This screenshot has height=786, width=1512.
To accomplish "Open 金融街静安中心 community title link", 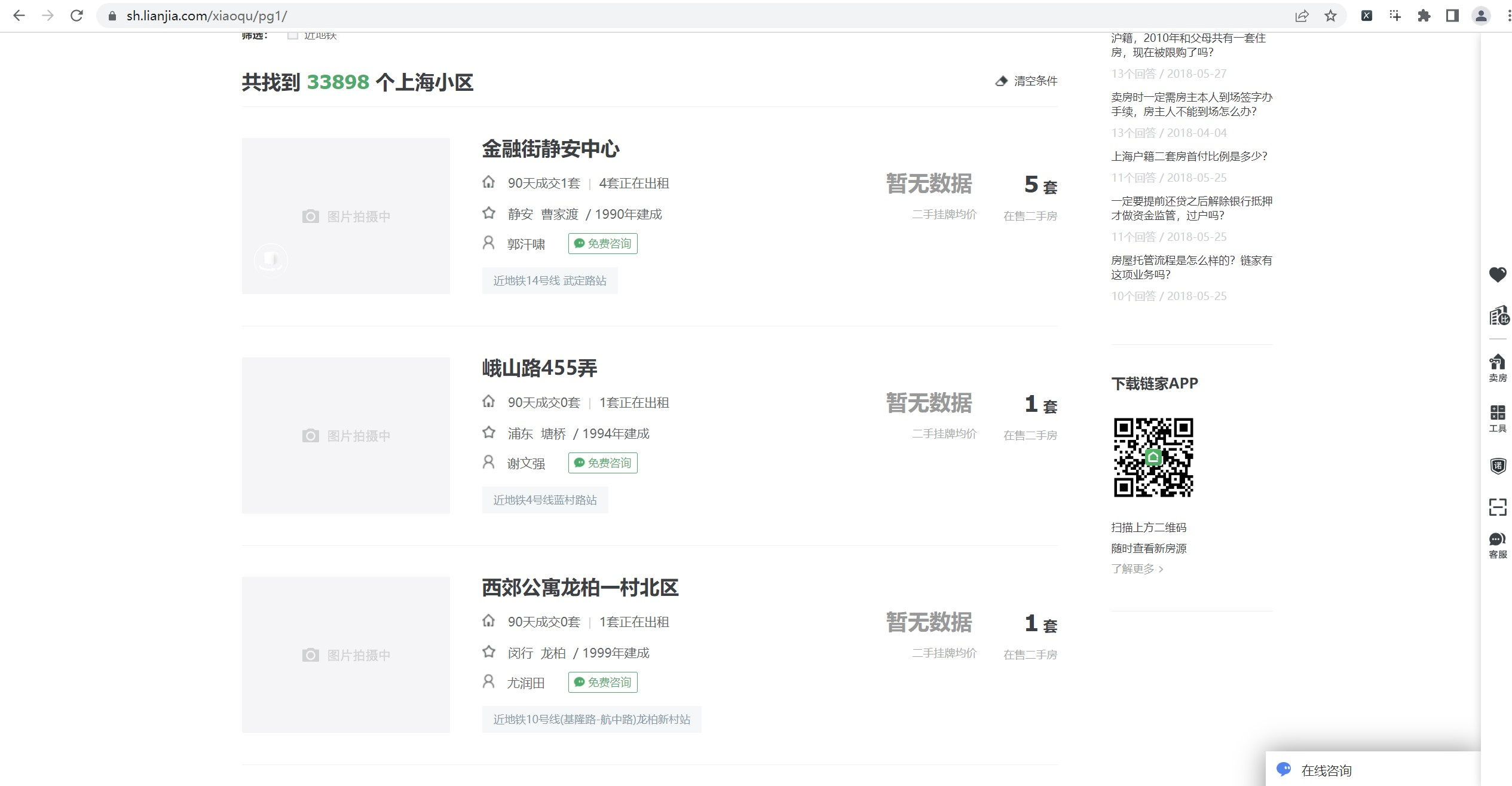I will (x=550, y=149).
